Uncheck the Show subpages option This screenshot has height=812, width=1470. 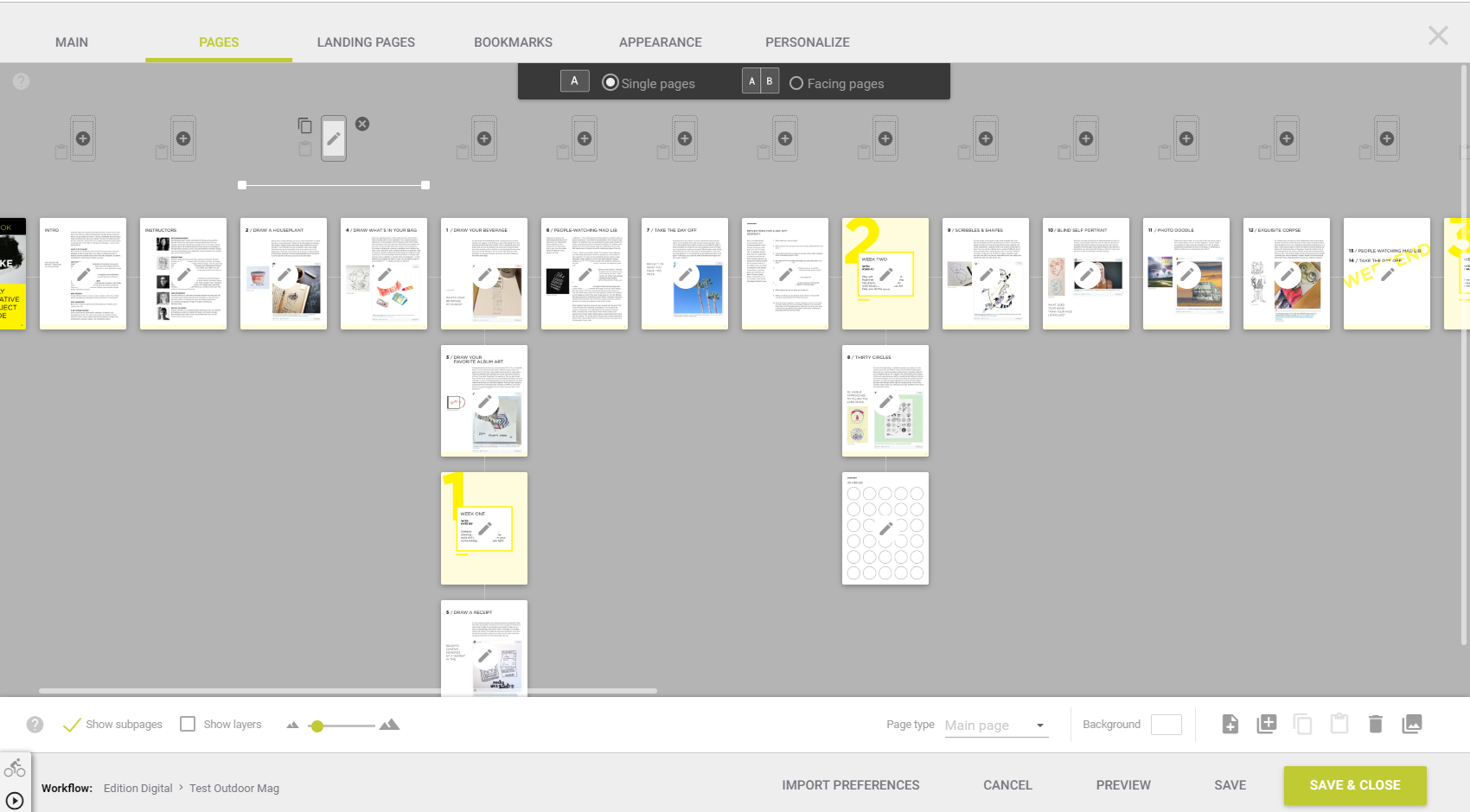pos(73,724)
